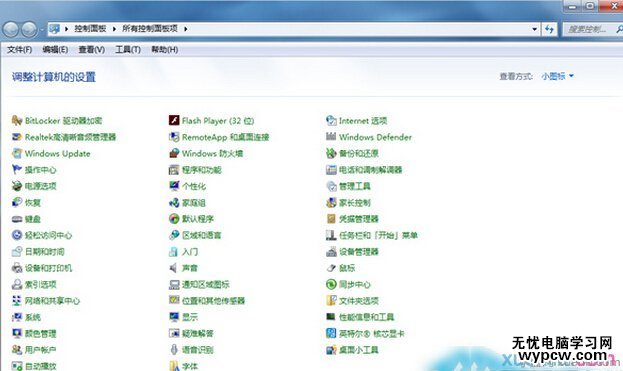Open the 英特尔® 核芯显卡 icon
Viewport: 623px width, 371px height.
pos(331,333)
